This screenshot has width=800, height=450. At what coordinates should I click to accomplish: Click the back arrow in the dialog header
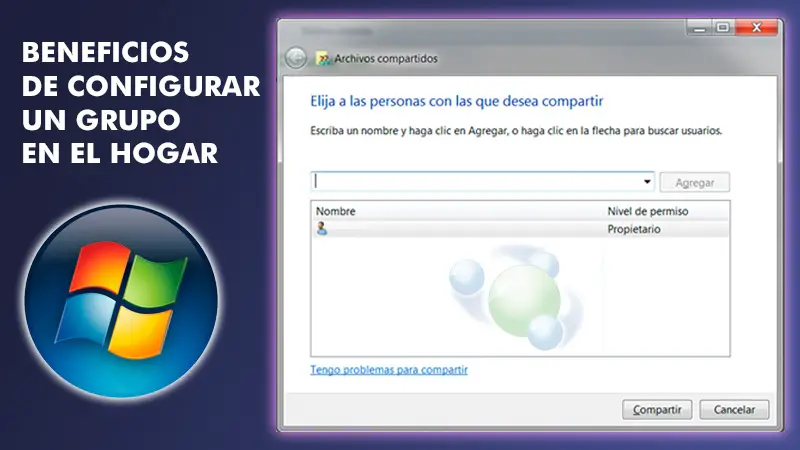pyautogui.click(x=296, y=58)
